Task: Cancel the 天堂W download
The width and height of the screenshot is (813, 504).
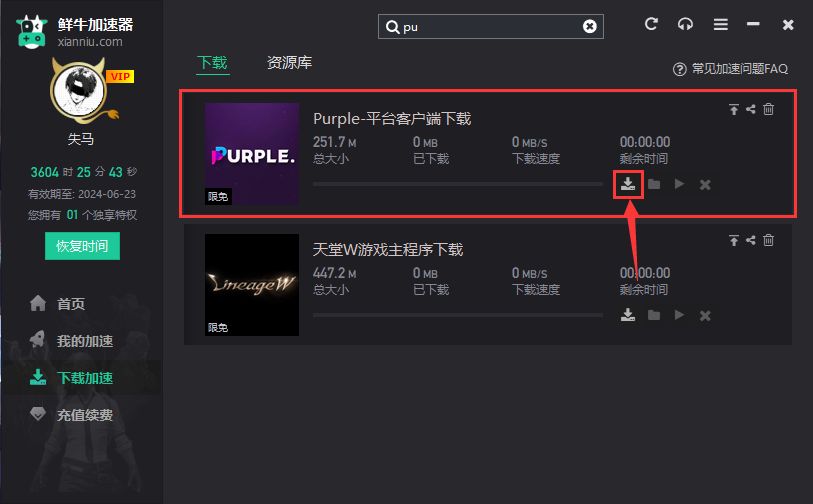Action: click(705, 315)
